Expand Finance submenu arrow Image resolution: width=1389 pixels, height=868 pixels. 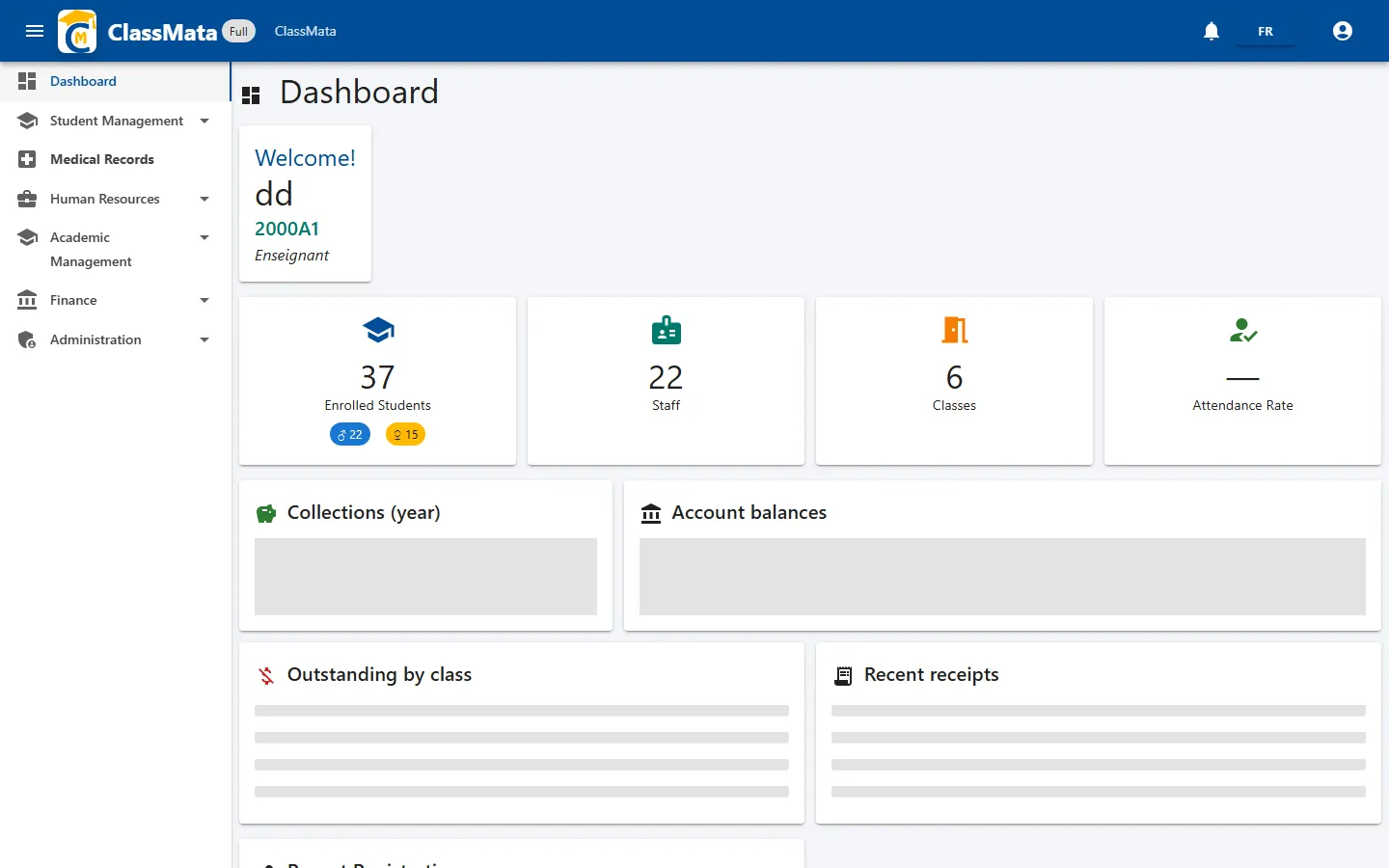pyautogui.click(x=204, y=300)
